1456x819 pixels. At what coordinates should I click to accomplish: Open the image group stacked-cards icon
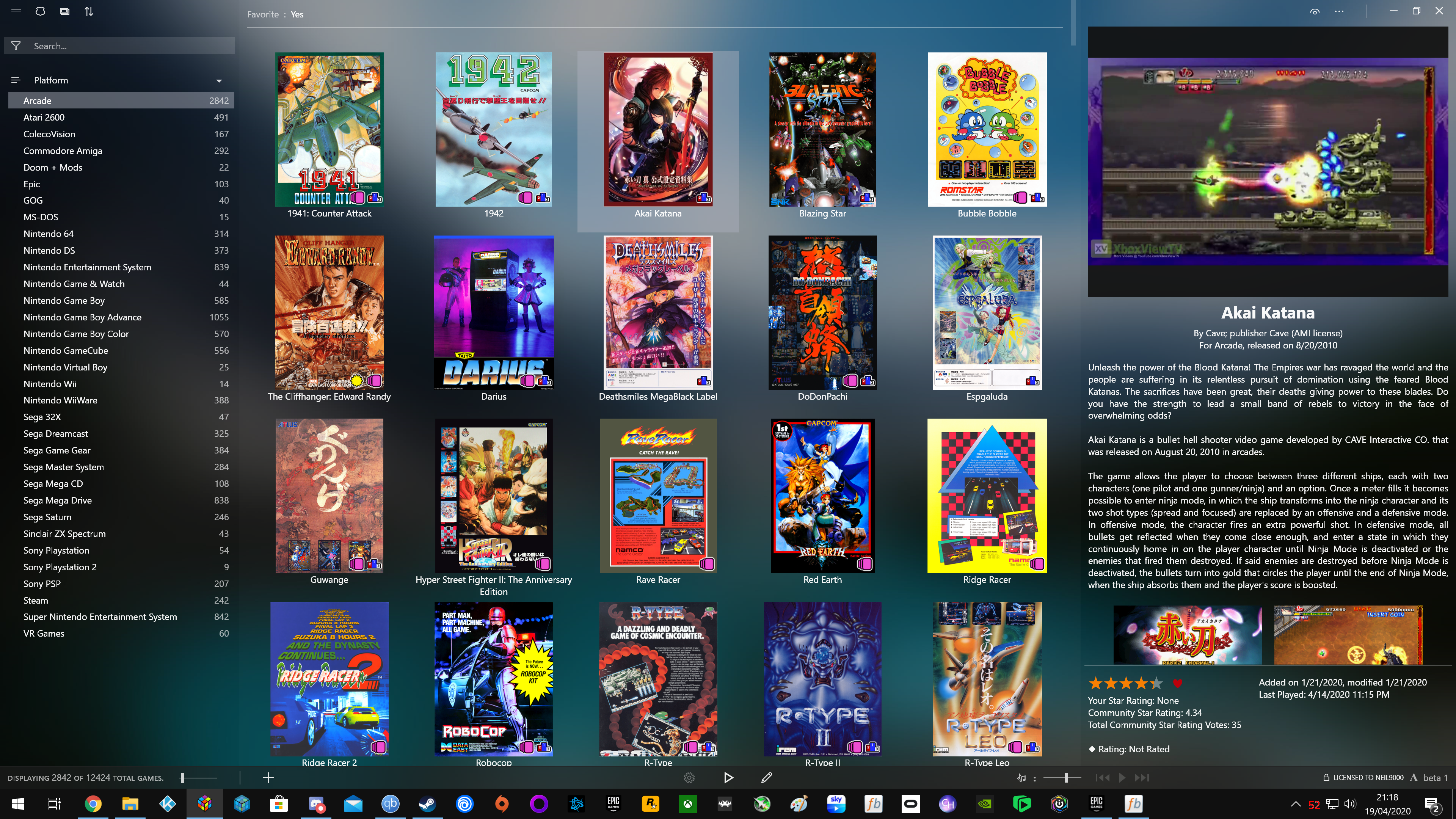pos(64,11)
